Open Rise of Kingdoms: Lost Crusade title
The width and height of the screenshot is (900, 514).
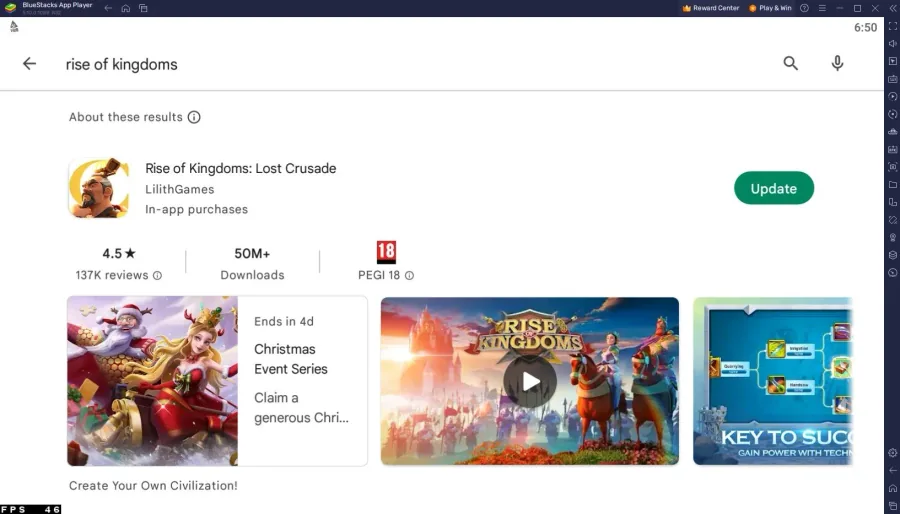240,168
